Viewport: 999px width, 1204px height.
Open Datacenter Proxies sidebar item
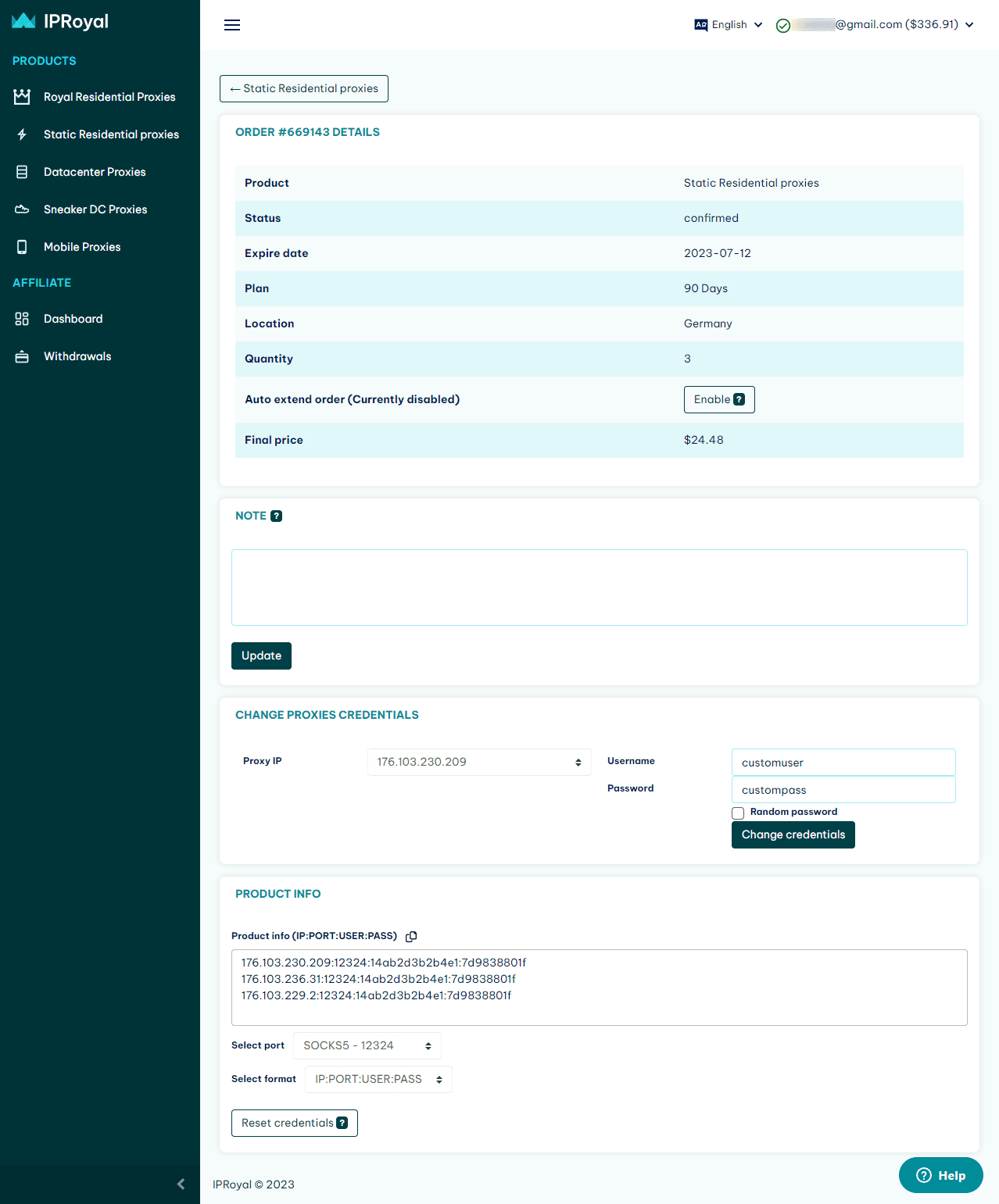tap(100, 172)
